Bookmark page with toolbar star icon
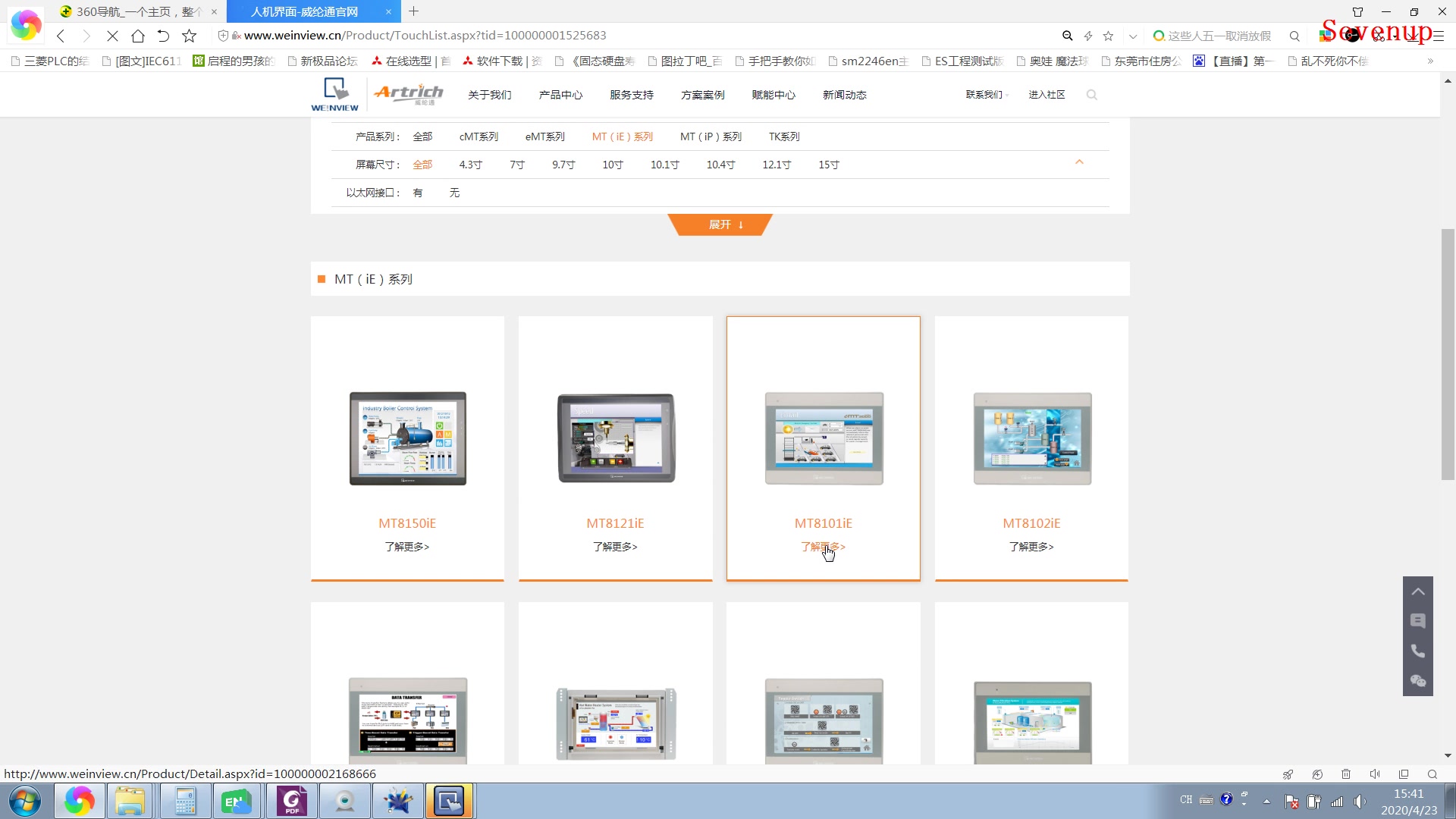Viewport: 1456px width, 819px height. [x=190, y=36]
